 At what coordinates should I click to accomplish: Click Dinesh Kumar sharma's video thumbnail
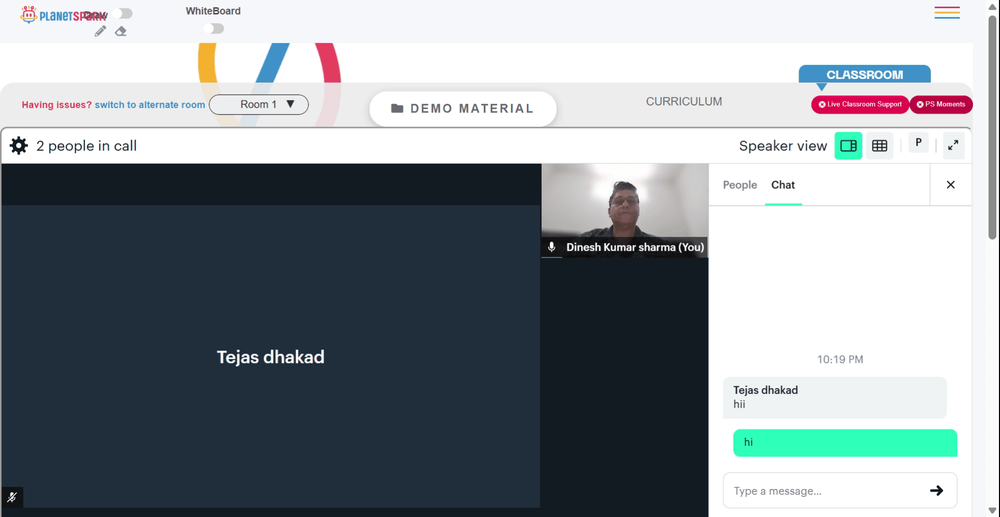[624, 210]
